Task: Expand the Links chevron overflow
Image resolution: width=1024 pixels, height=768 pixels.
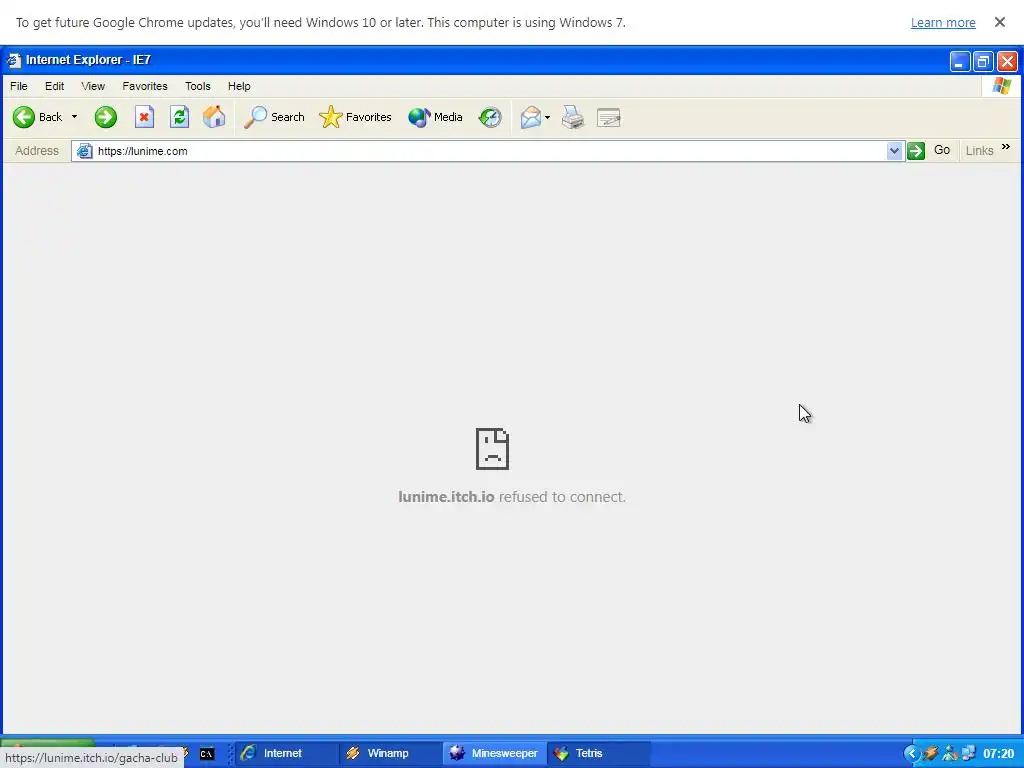Action: (1006, 147)
